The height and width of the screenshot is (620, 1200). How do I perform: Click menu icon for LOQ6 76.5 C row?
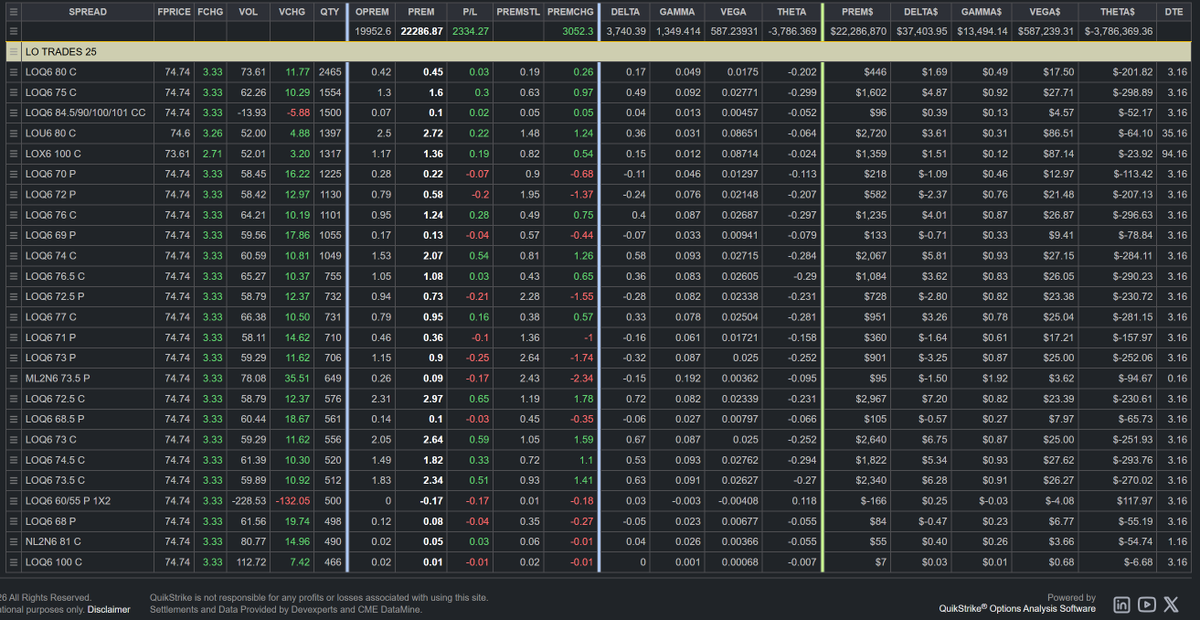click(x=13, y=276)
